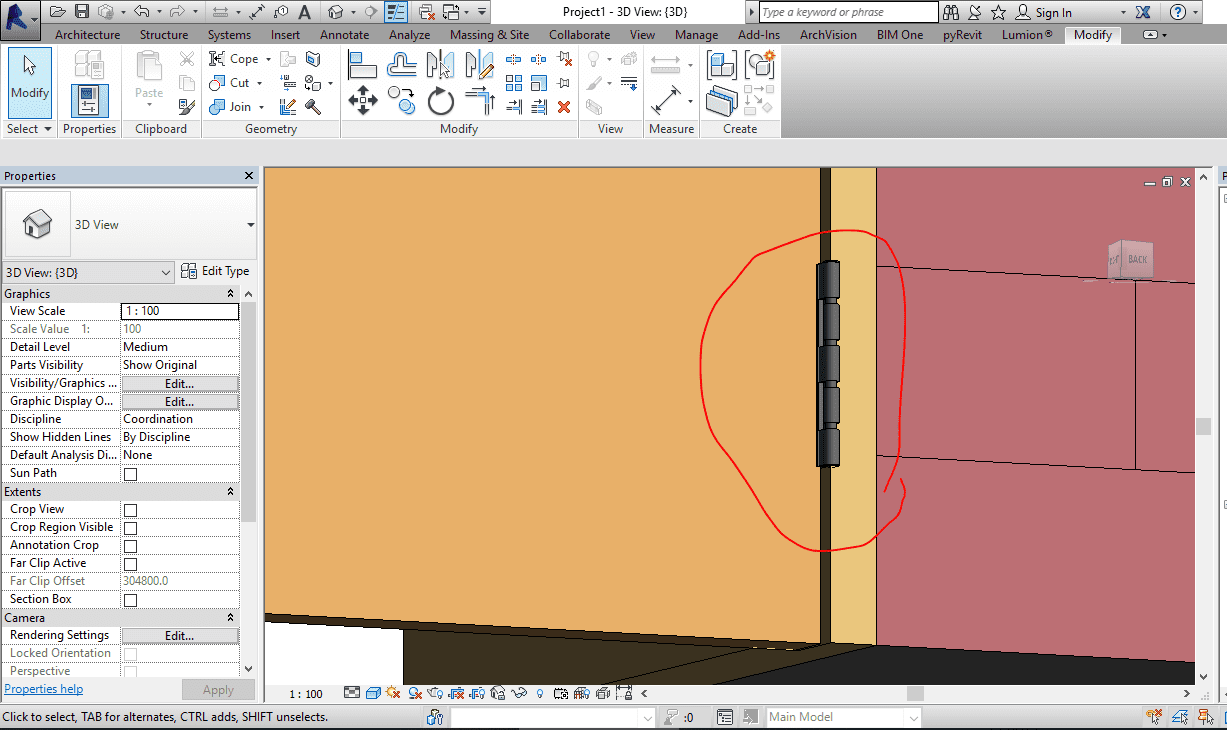Click the Trim/Extend to Corner icon
Screen dimensions: 1227x730
click(x=480, y=101)
